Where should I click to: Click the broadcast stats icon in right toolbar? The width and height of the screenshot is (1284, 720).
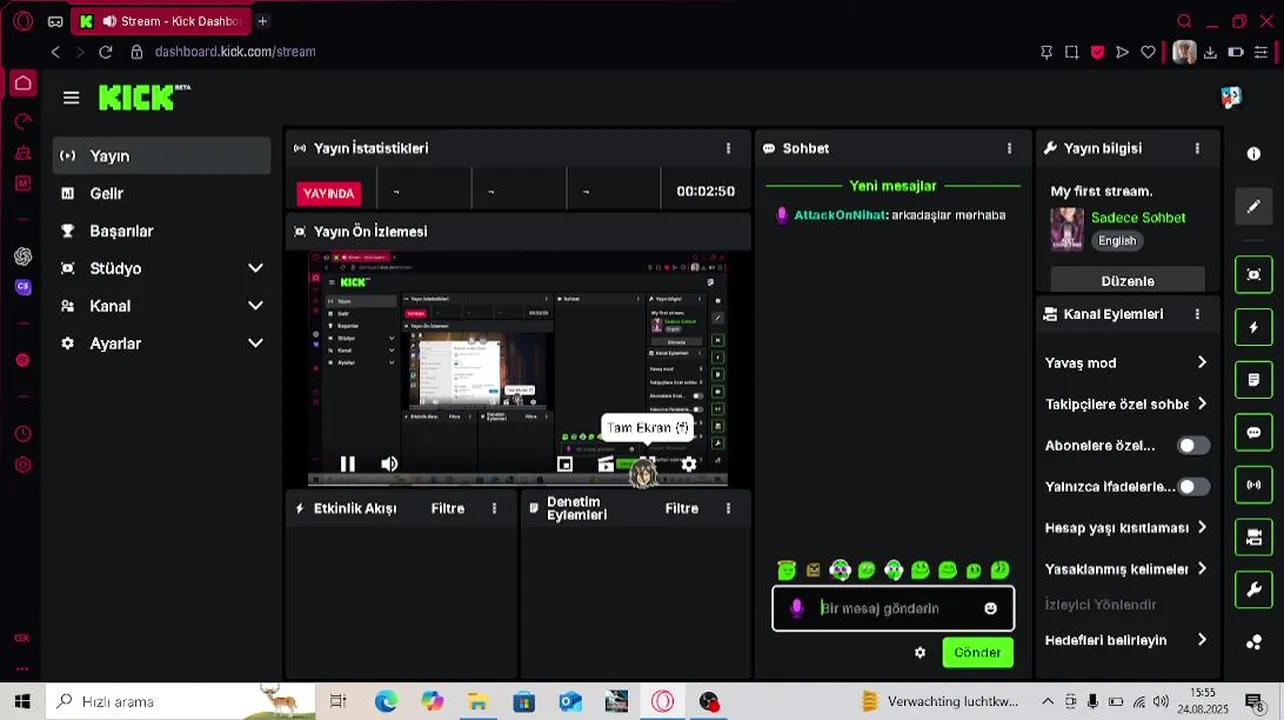click(1254, 485)
